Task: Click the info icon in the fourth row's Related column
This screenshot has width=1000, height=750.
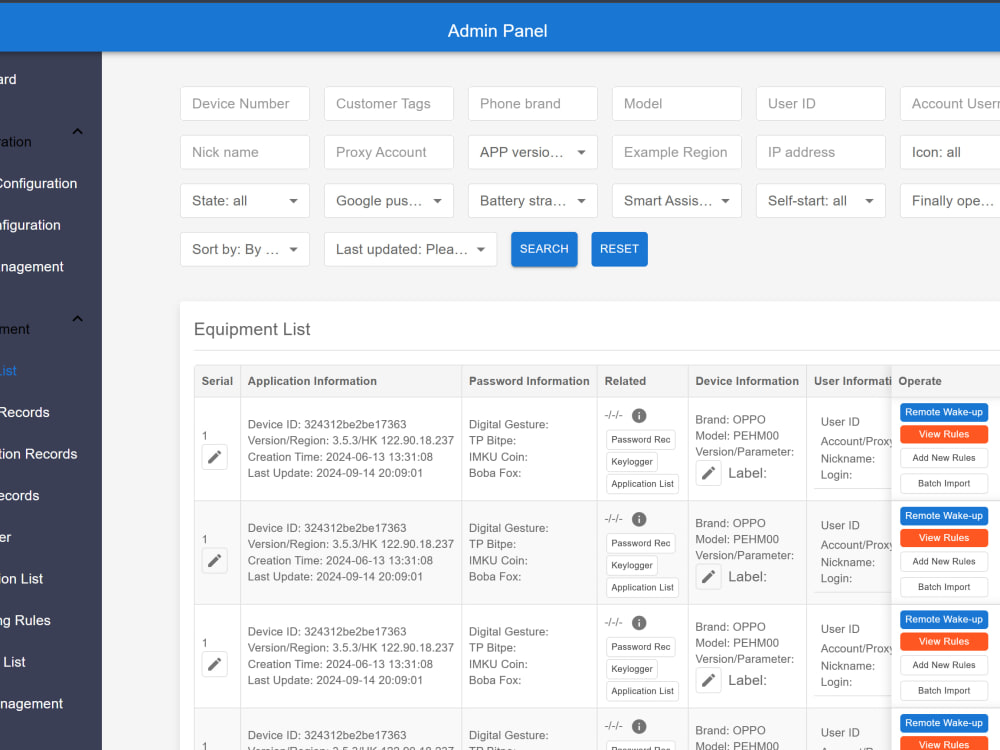Action: (639, 726)
